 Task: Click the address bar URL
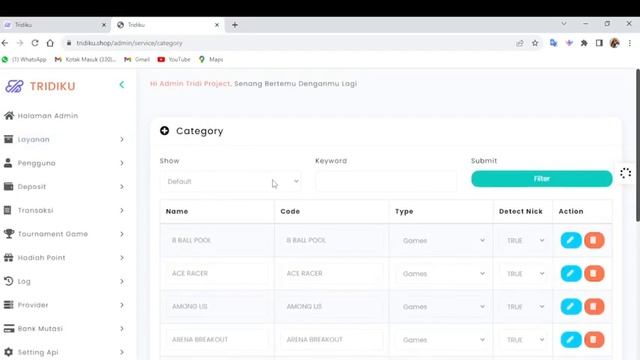[129, 43]
